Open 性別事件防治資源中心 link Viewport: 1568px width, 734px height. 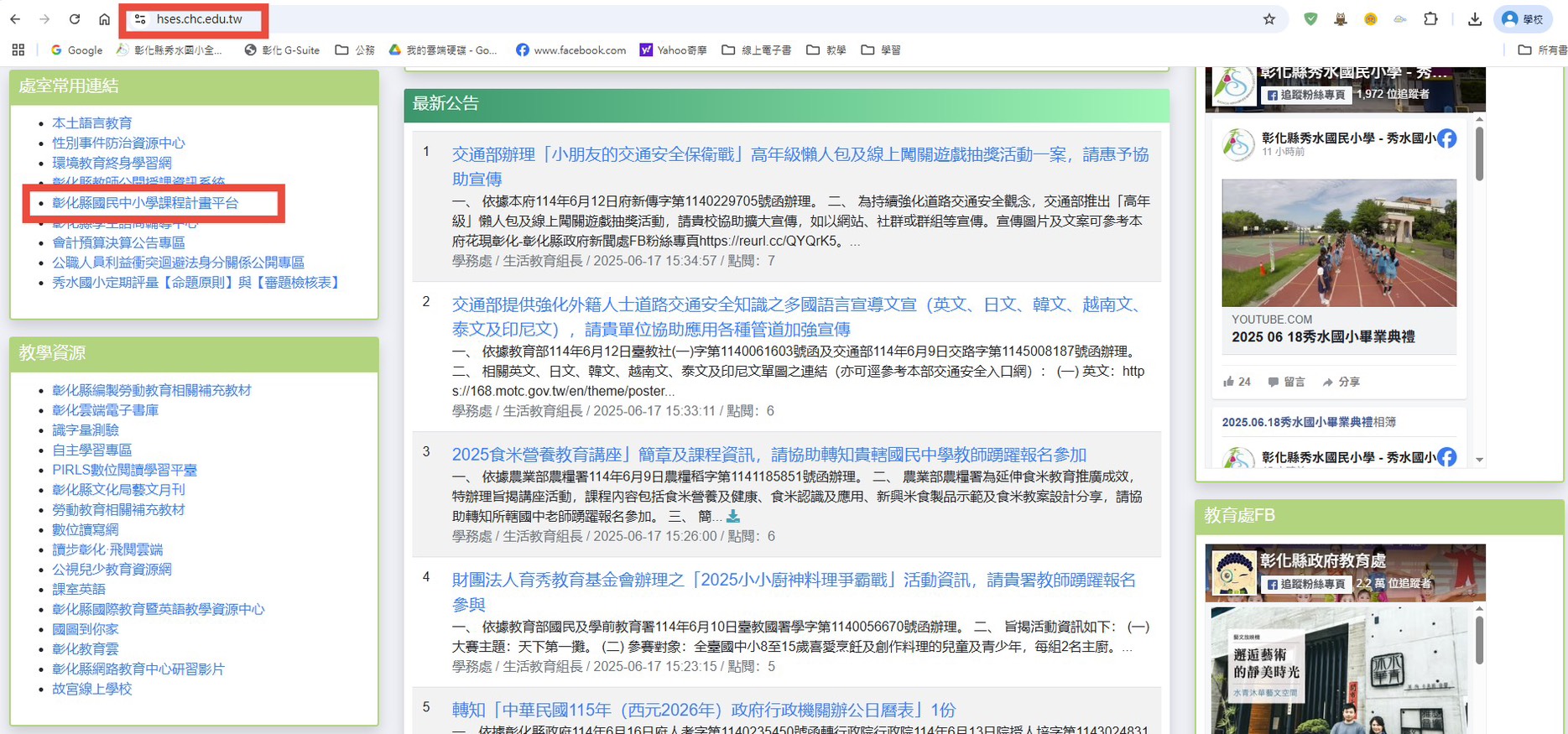coord(118,143)
